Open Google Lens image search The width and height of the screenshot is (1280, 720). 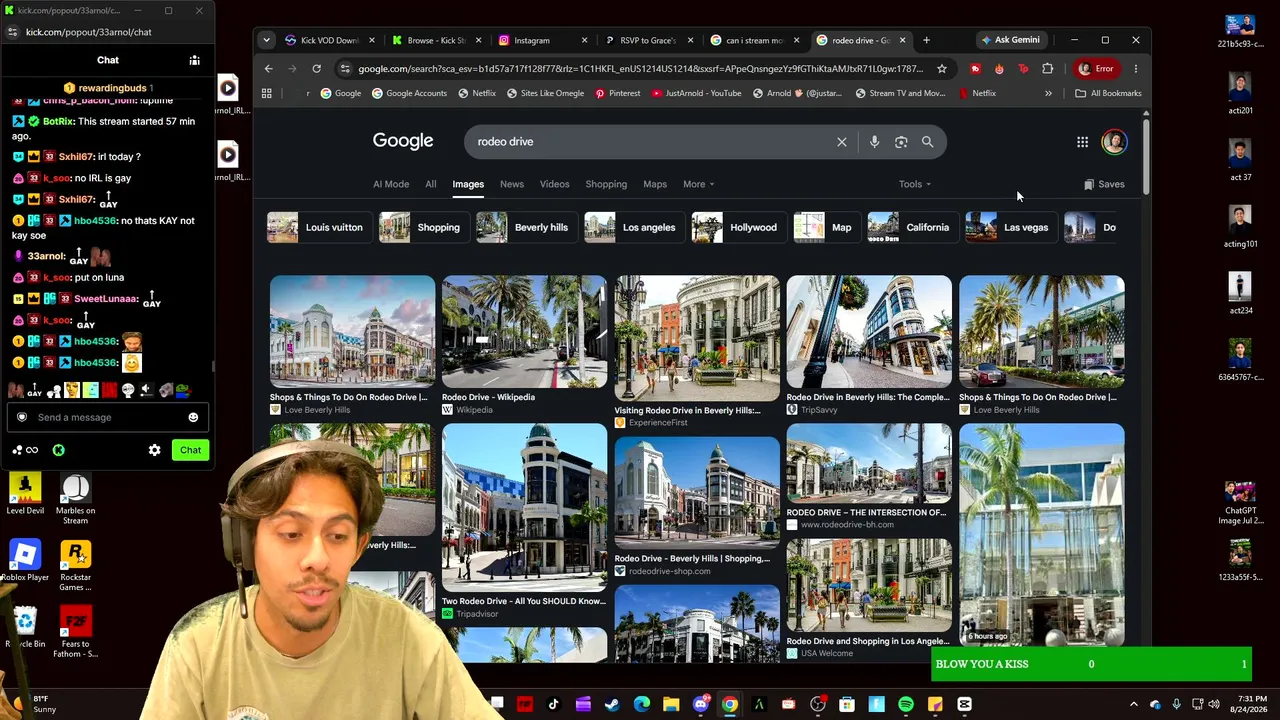[901, 142]
